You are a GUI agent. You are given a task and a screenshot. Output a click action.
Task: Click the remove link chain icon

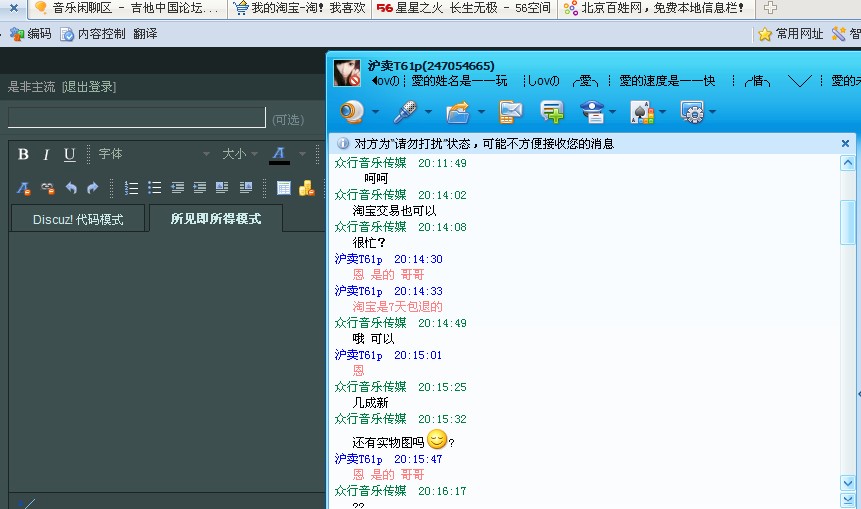tap(47, 188)
